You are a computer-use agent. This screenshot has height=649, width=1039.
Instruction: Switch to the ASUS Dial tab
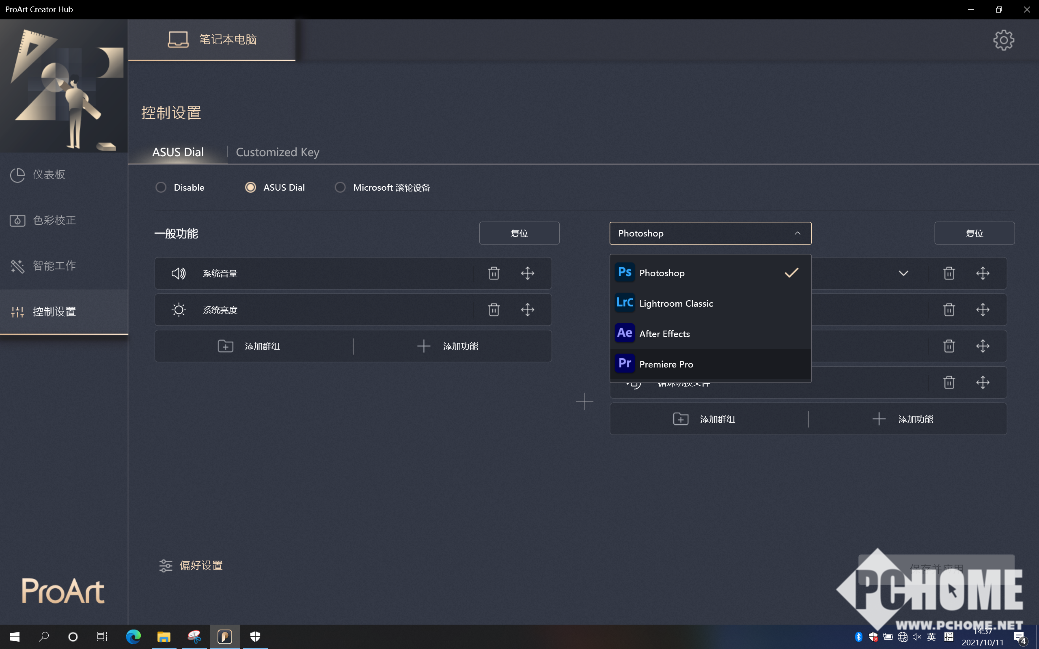pyautogui.click(x=178, y=152)
